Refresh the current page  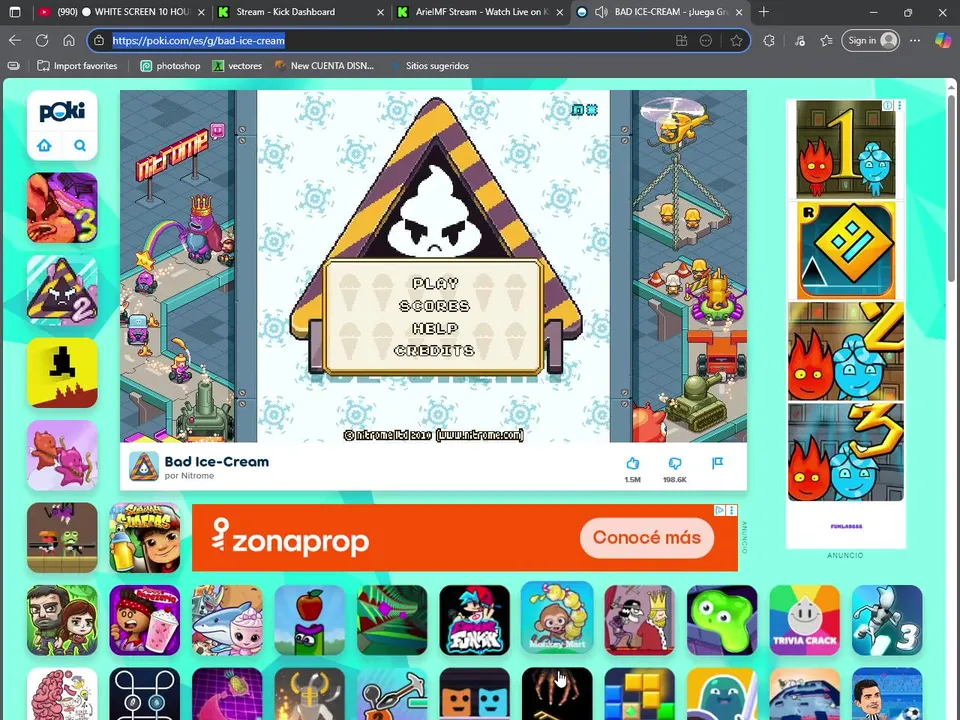[42, 40]
